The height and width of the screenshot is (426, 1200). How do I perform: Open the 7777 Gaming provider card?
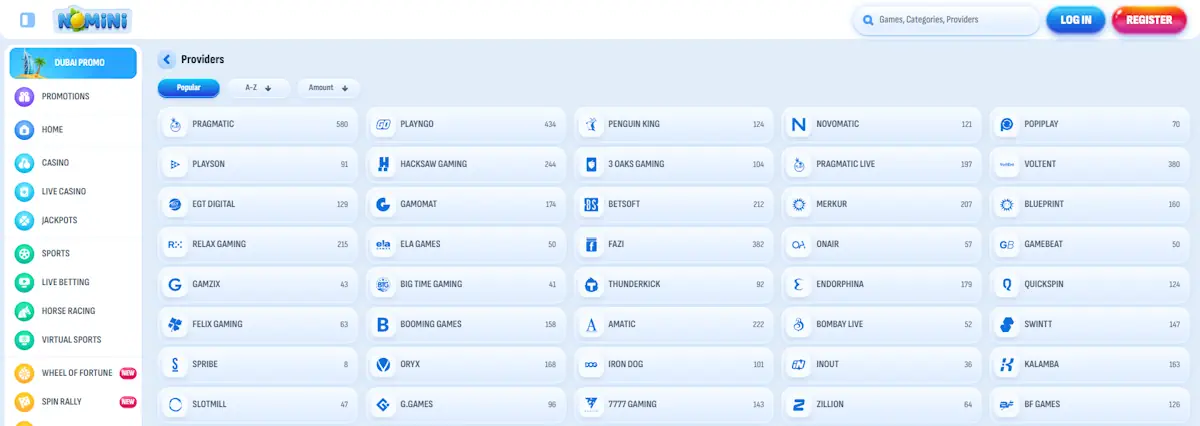point(674,405)
